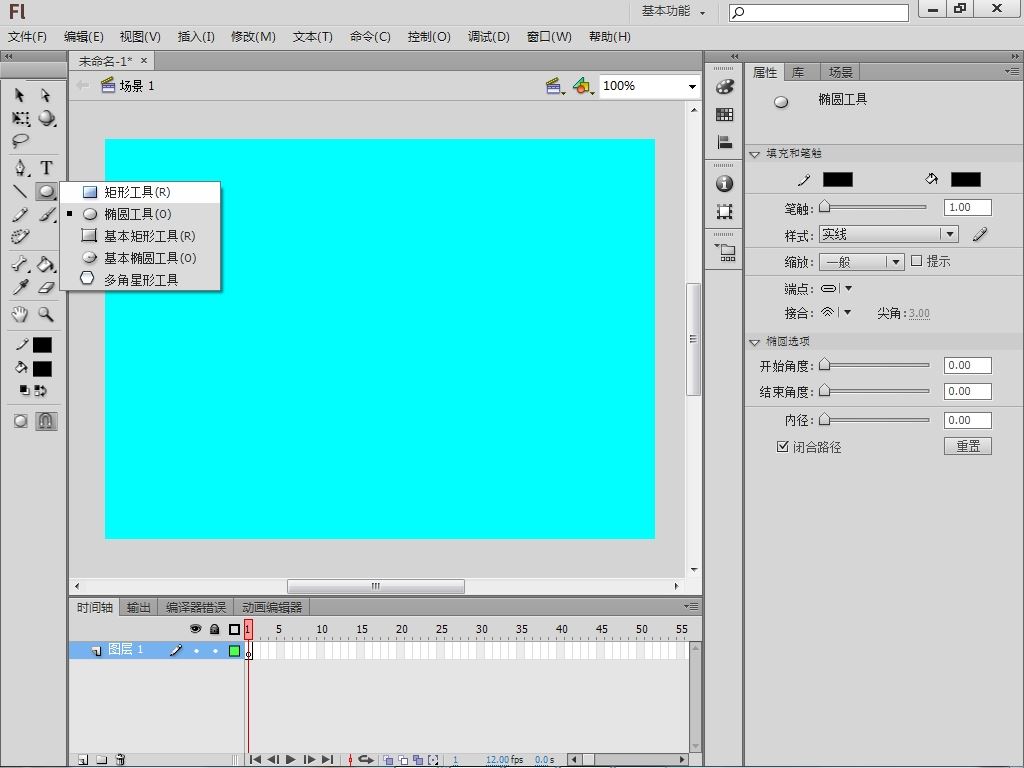Screen dimensions: 1024x768
Task: Select the Bone tool
Action: 20,264
